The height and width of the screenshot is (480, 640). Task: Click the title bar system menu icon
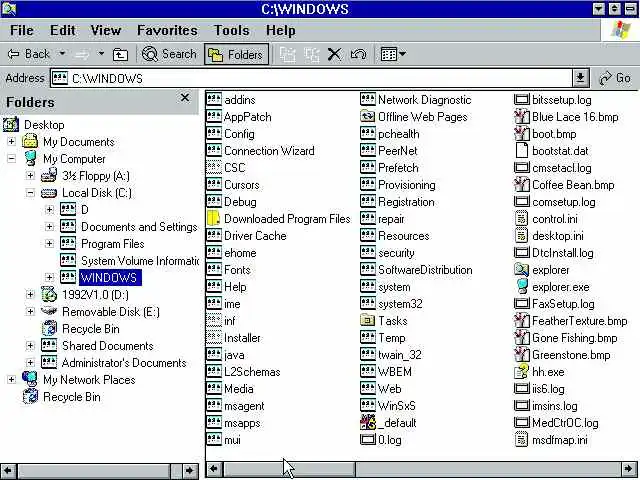tap(9, 9)
